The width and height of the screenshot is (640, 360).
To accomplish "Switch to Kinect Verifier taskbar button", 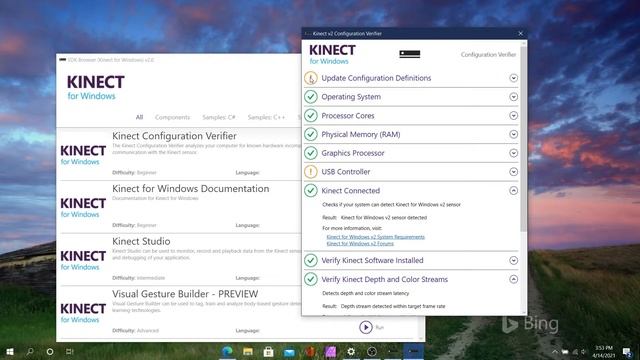I will [413, 351].
